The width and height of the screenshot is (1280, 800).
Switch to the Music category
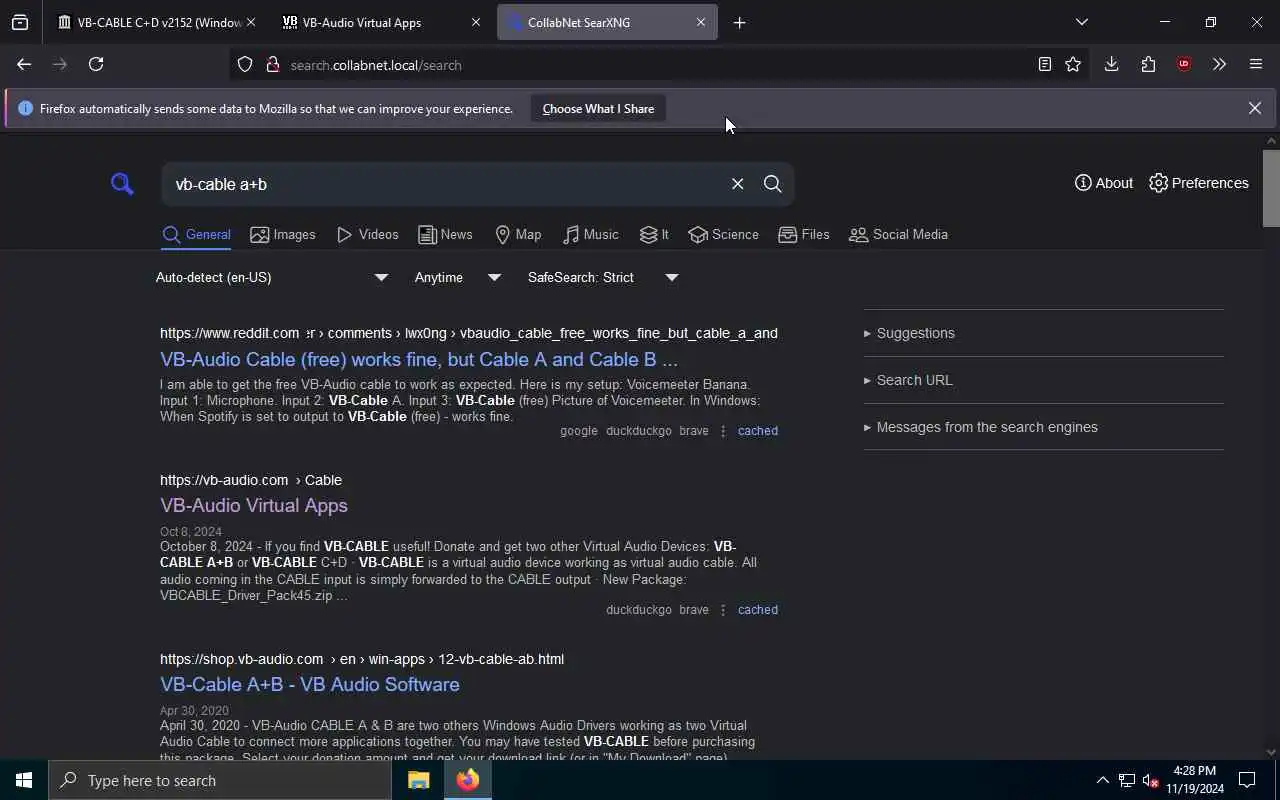590,234
